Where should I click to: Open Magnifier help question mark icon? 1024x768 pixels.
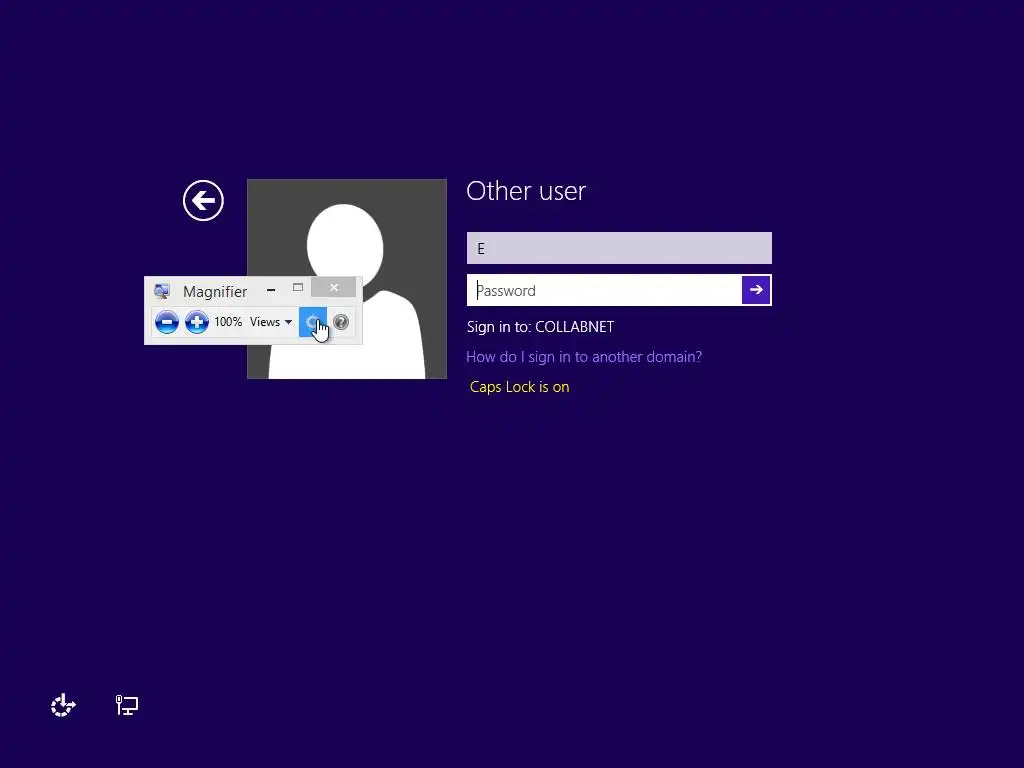pos(341,322)
